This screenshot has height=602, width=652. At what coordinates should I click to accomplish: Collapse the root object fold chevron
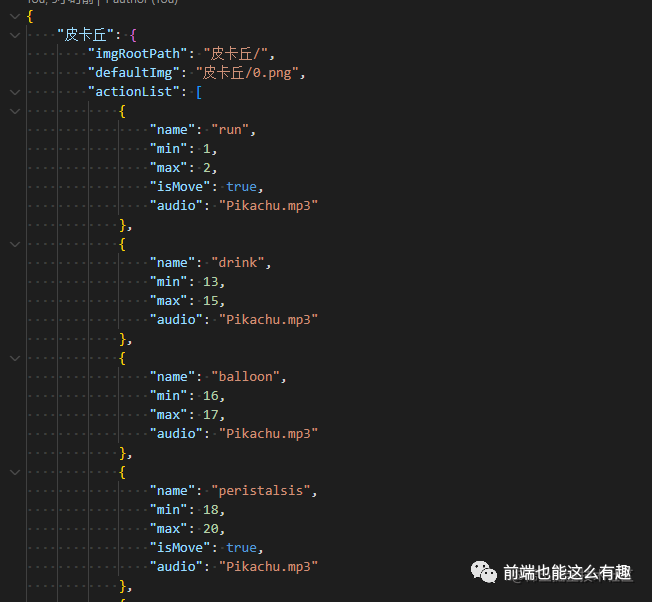coord(15,17)
